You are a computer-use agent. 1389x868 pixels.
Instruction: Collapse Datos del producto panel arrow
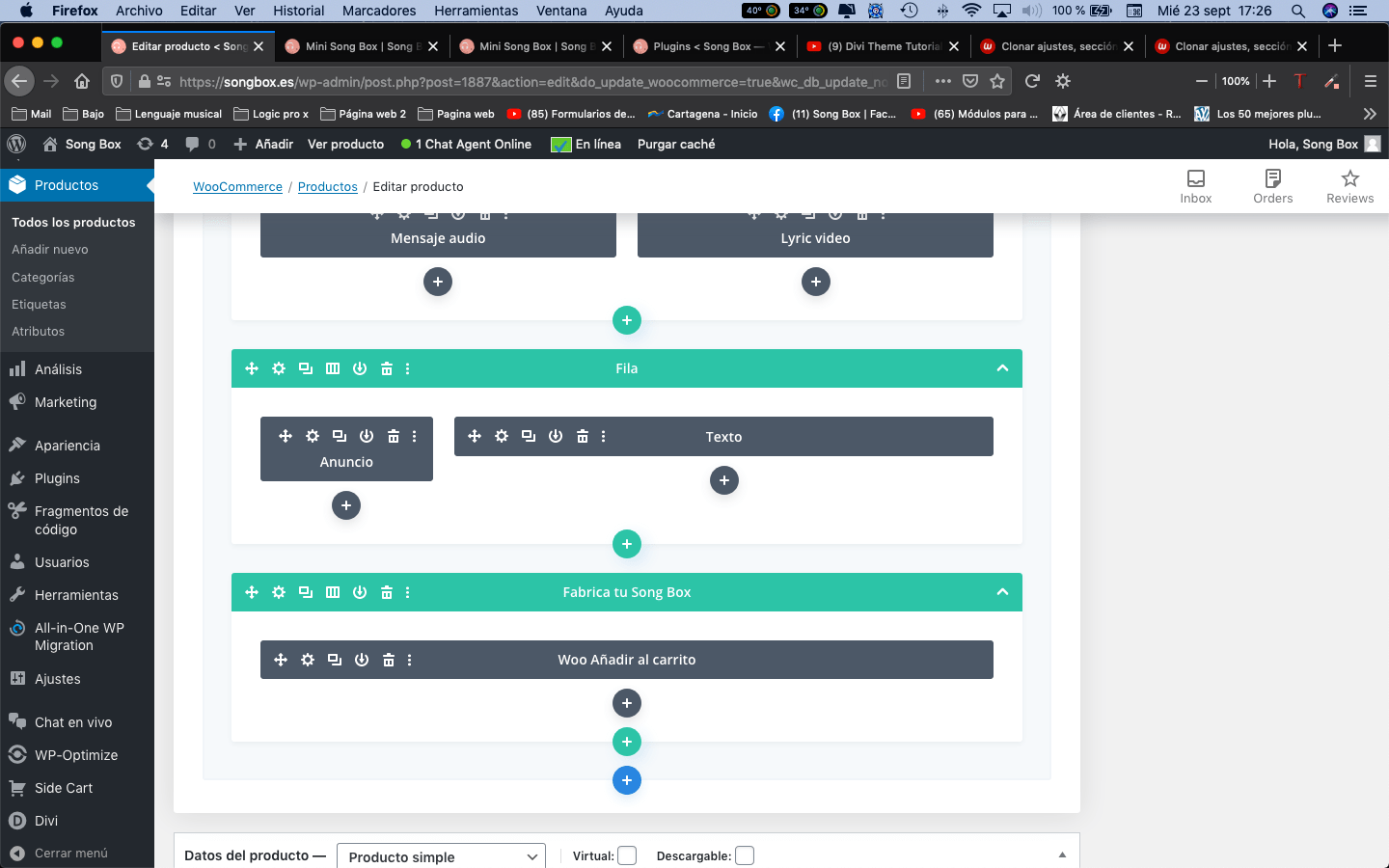coord(1062,855)
